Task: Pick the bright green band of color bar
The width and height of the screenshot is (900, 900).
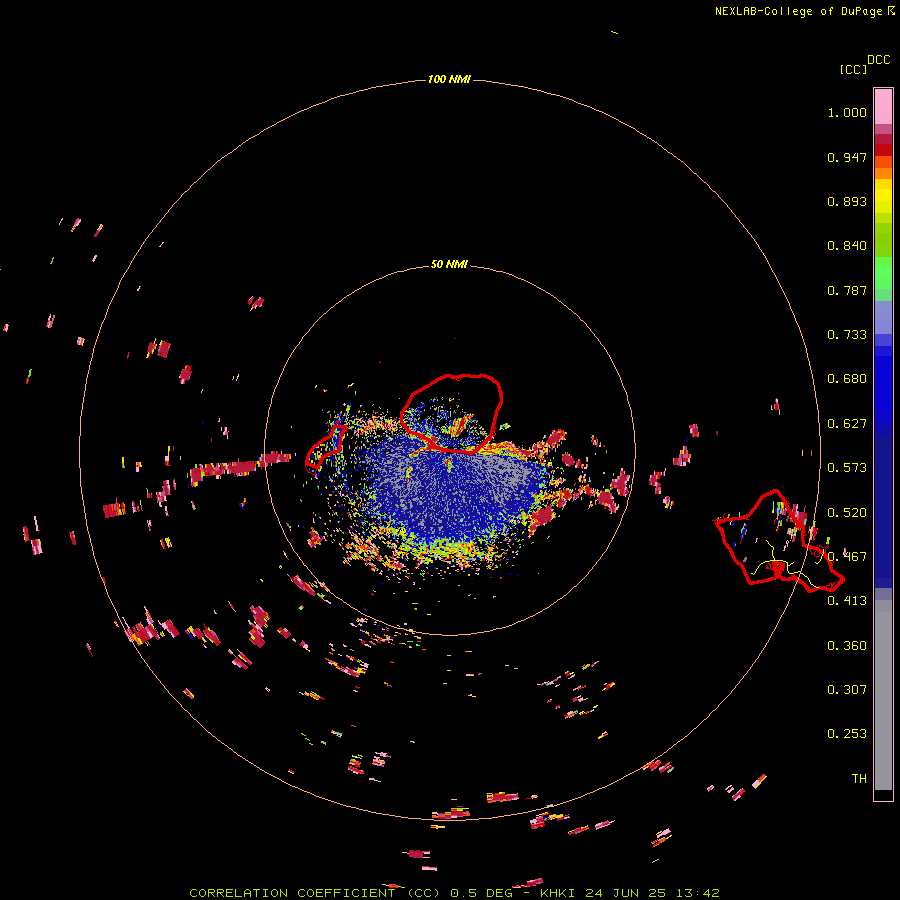Action: (883, 273)
